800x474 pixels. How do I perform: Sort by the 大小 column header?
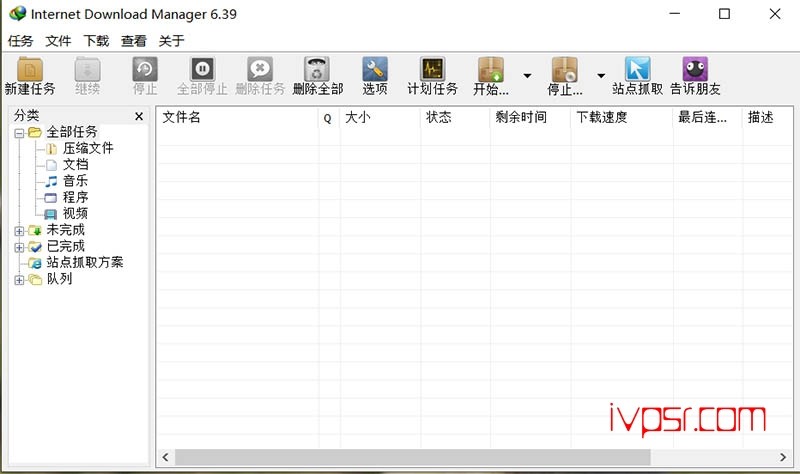(x=380, y=117)
